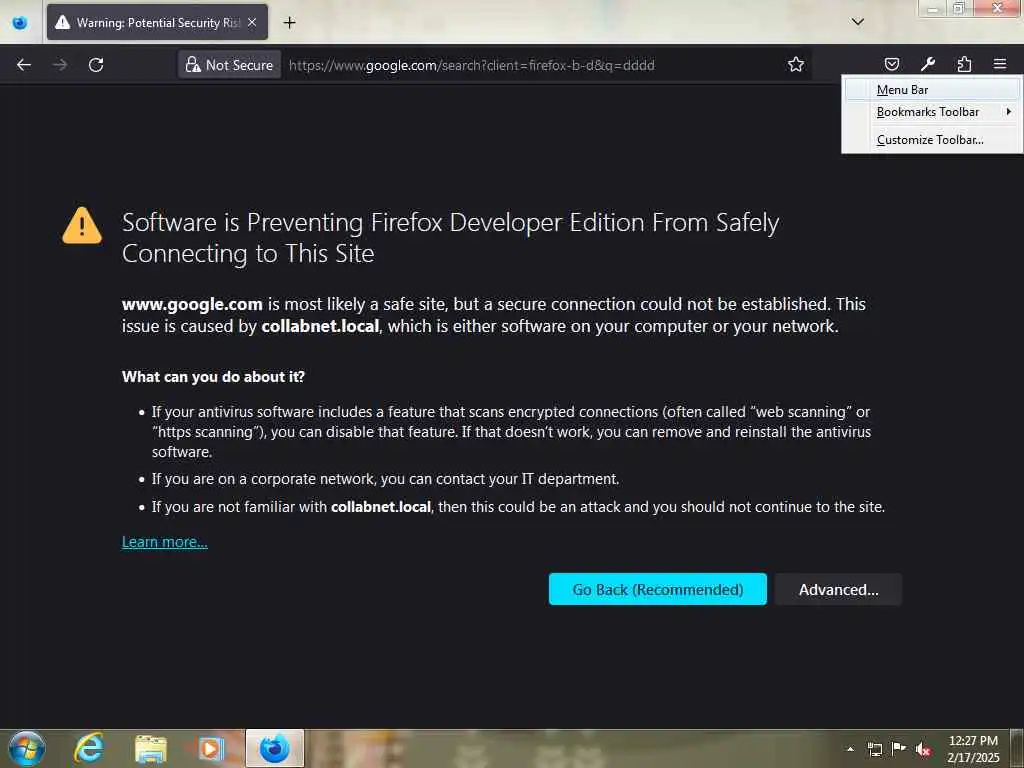Open the list all tabs chevron
Image resolution: width=1024 pixels, height=768 pixels.
point(858,22)
